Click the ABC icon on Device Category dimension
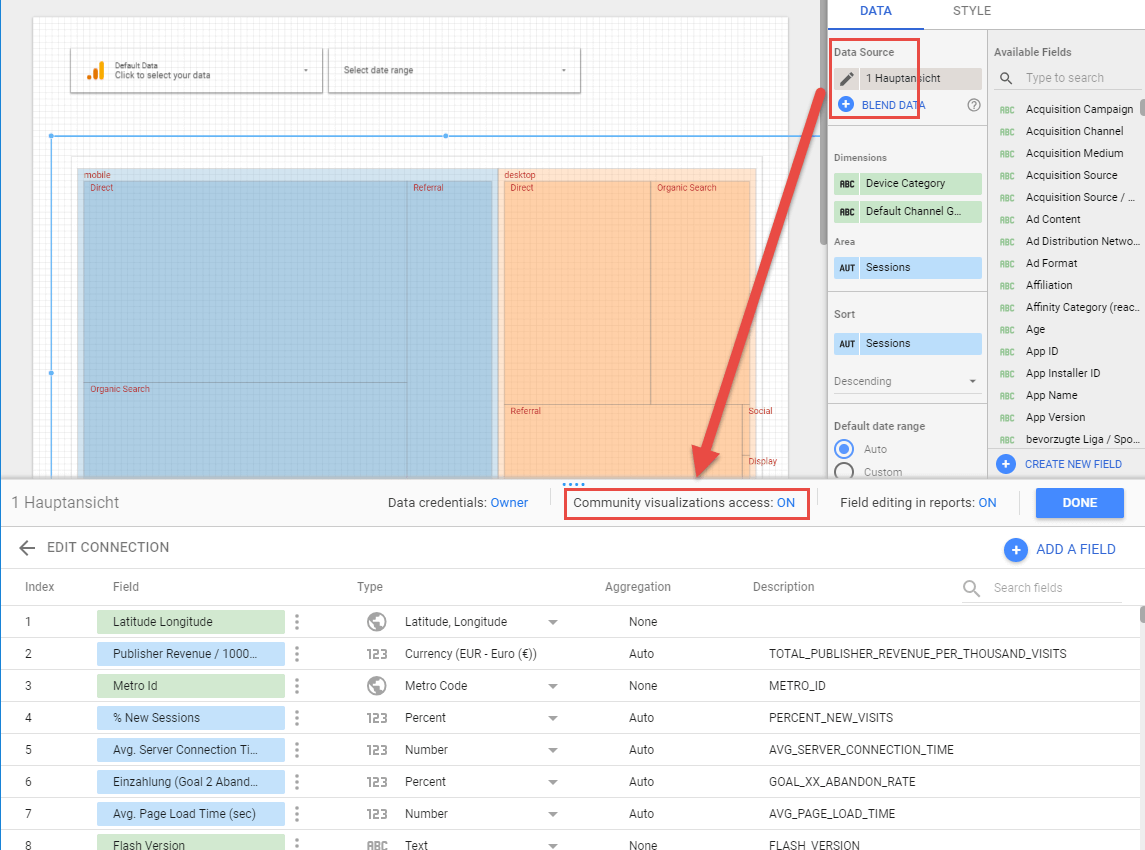The height and width of the screenshot is (850, 1145). click(x=846, y=184)
